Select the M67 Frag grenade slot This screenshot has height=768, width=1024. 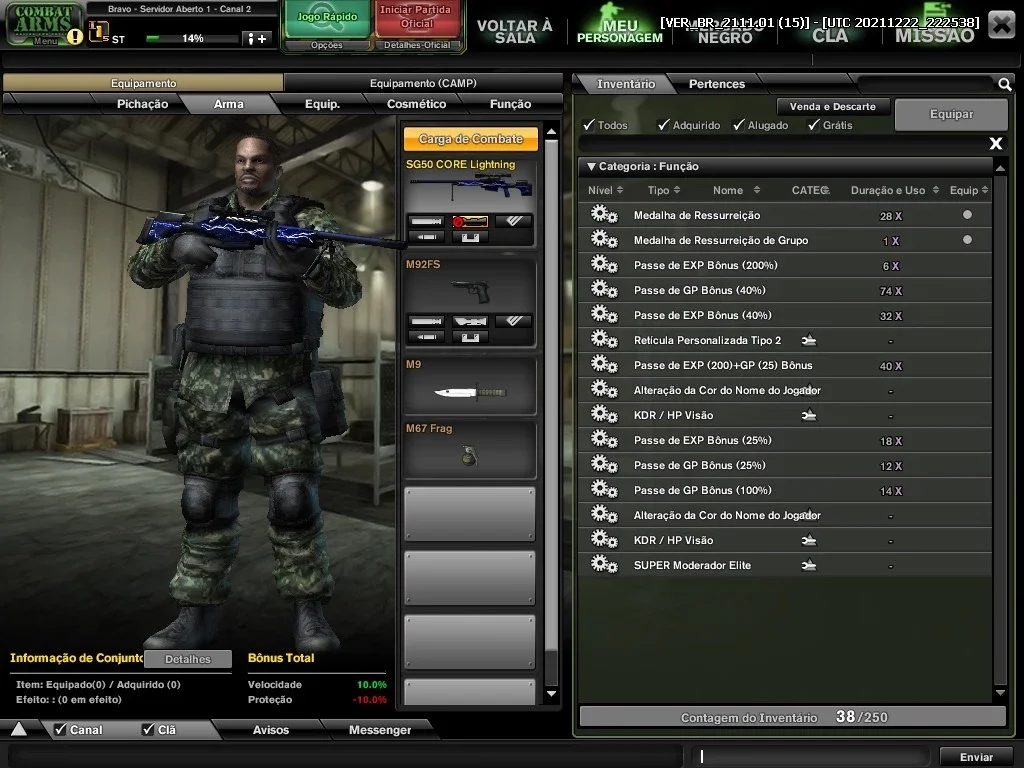[x=470, y=449]
